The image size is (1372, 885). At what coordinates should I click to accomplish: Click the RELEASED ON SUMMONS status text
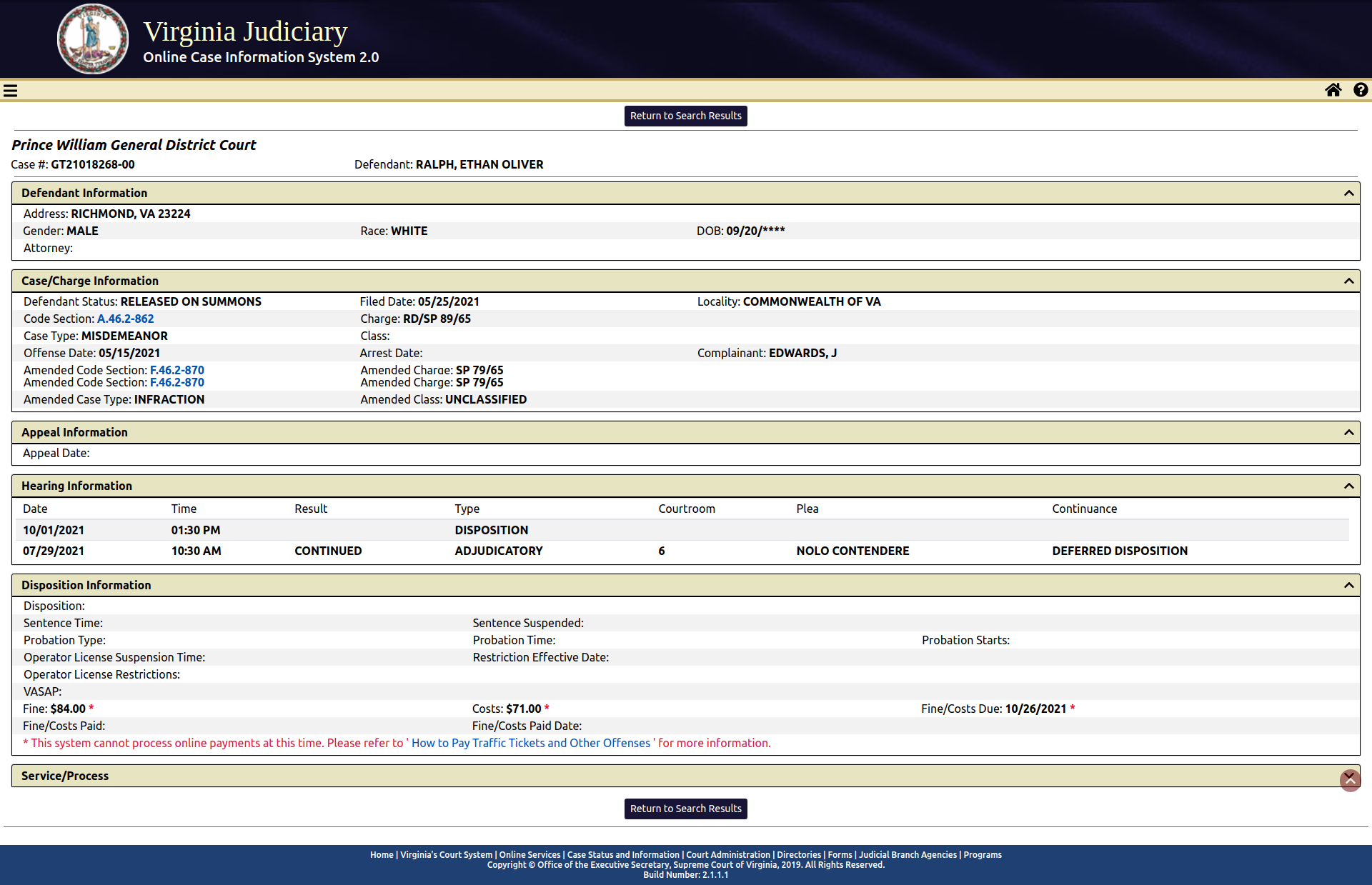191,301
